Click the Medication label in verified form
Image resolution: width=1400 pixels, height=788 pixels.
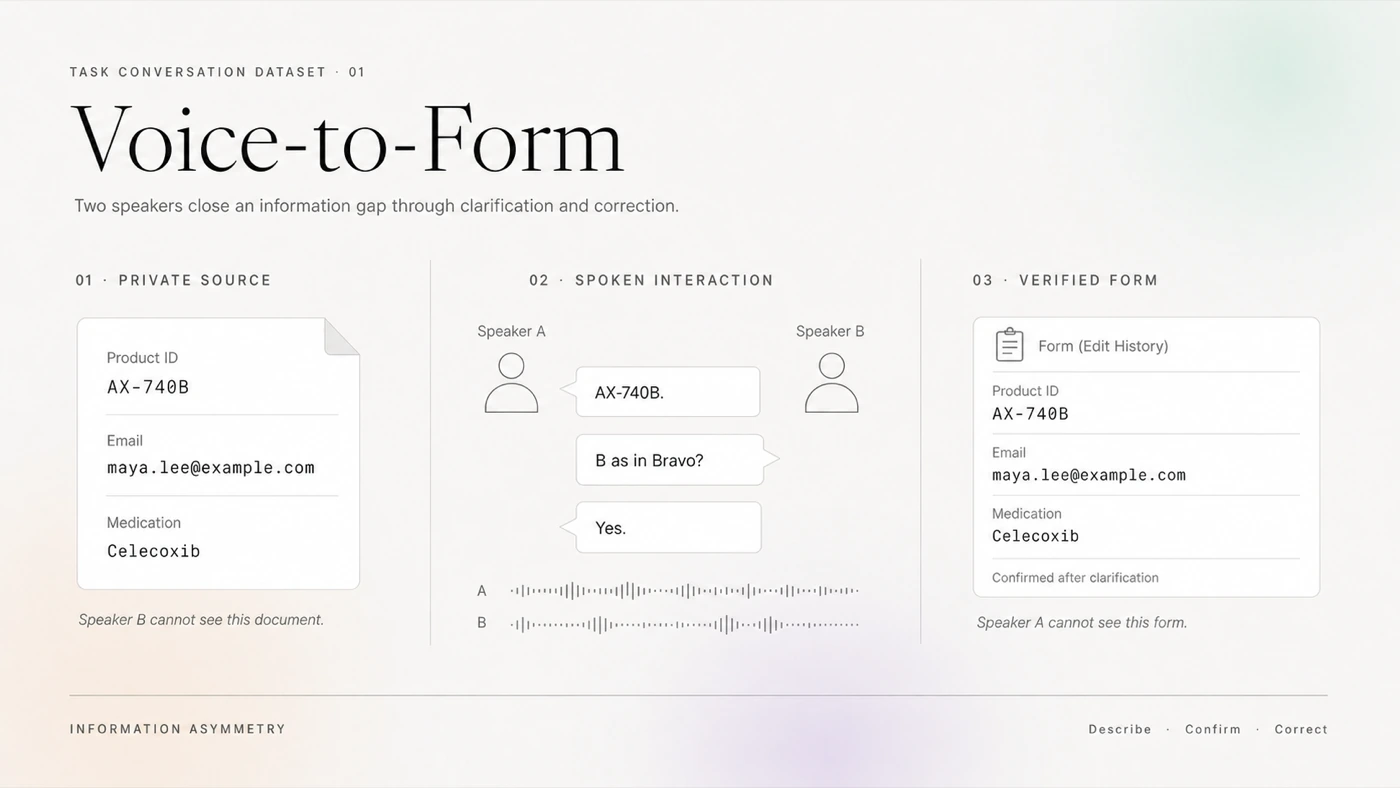[1027, 514]
